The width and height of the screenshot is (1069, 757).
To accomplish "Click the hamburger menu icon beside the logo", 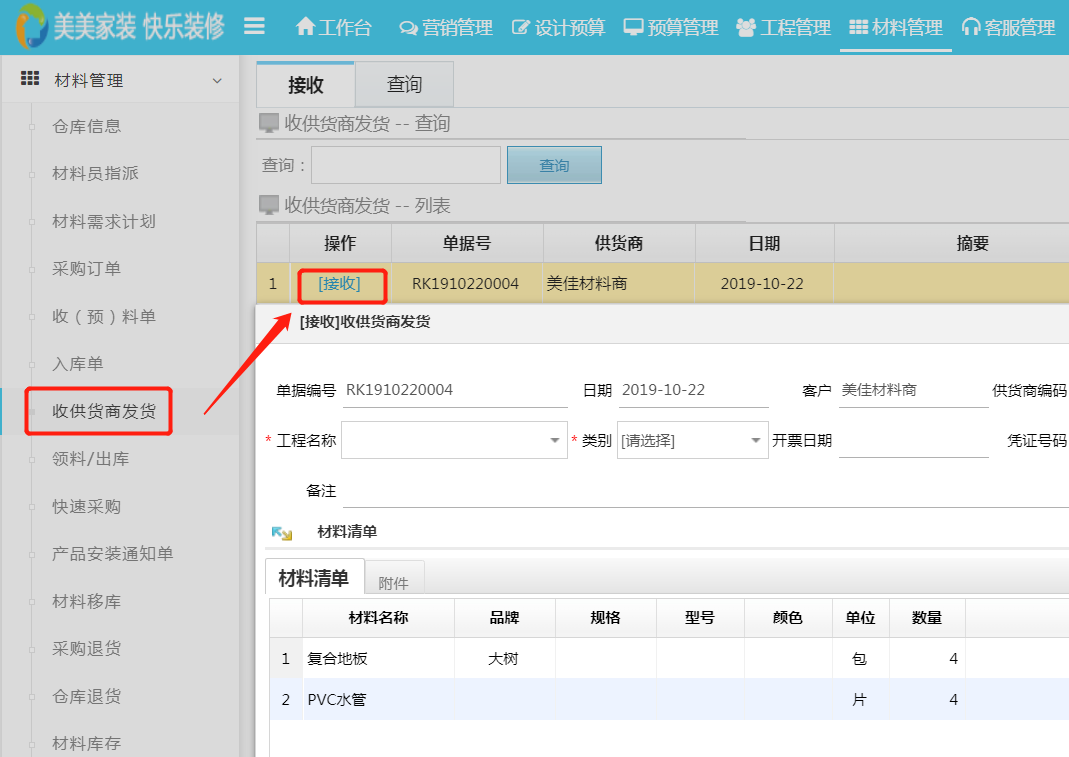I will 254,28.
